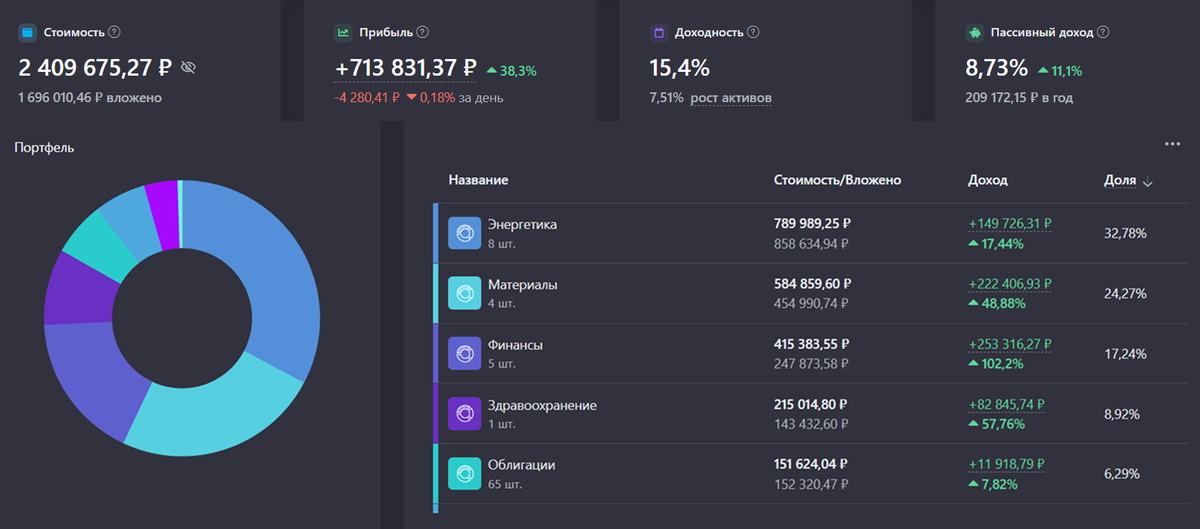Hide portfolio value with crossed-eye icon
The height and width of the screenshot is (529, 1200).
click(189, 68)
